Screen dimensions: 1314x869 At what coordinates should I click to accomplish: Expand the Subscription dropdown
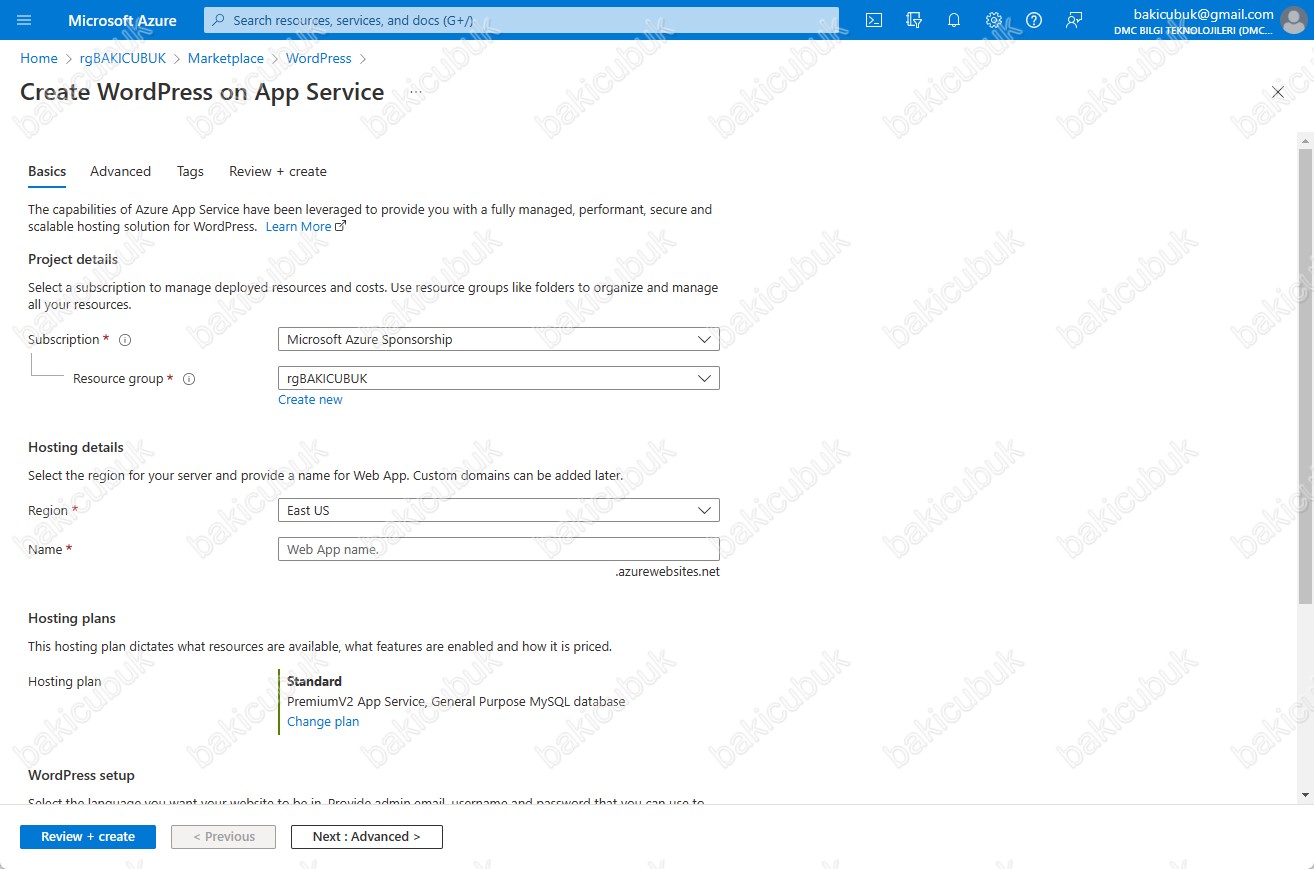pos(498,340)
